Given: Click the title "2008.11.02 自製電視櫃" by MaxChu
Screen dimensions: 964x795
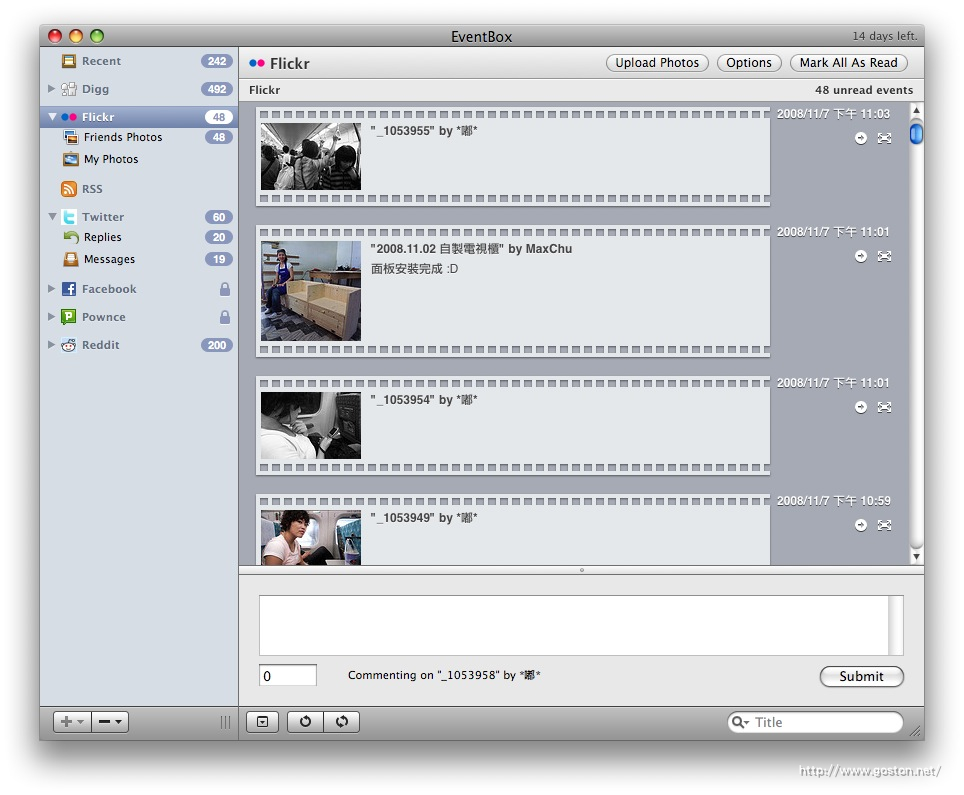Looking at the screenshot, I should point(471,248).
